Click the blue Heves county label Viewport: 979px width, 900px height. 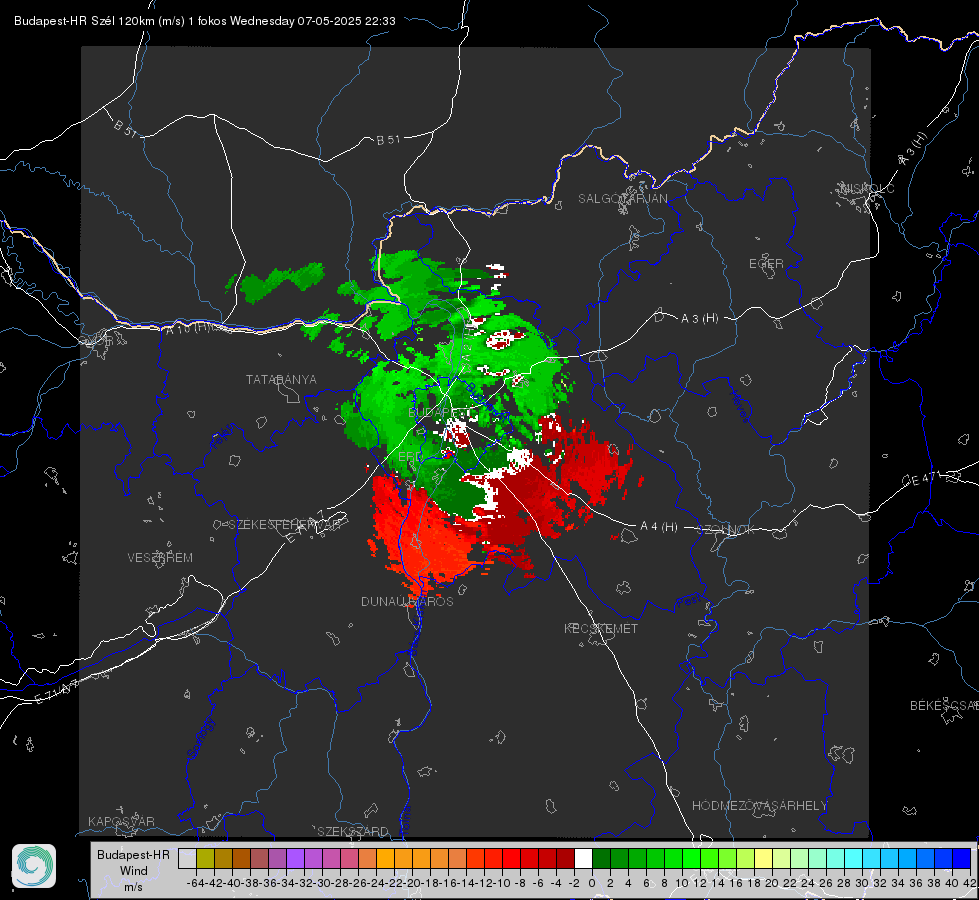pyautogui.click(x=739, y=407)
